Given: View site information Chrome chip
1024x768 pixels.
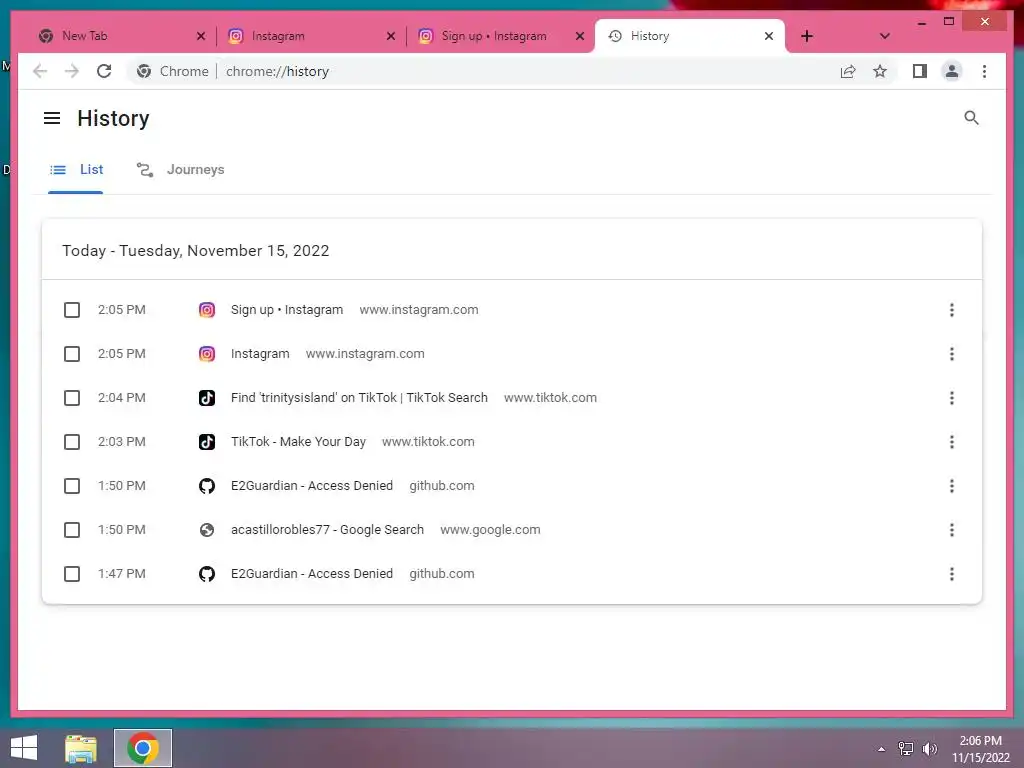Looking at the screenshot, I should [173, 71].
